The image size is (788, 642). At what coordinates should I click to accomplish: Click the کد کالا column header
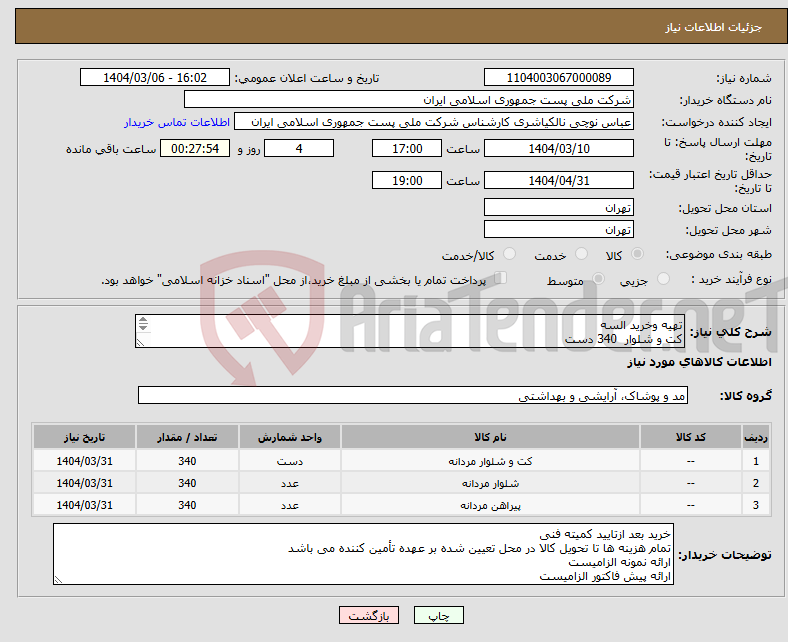click(691, 437)
